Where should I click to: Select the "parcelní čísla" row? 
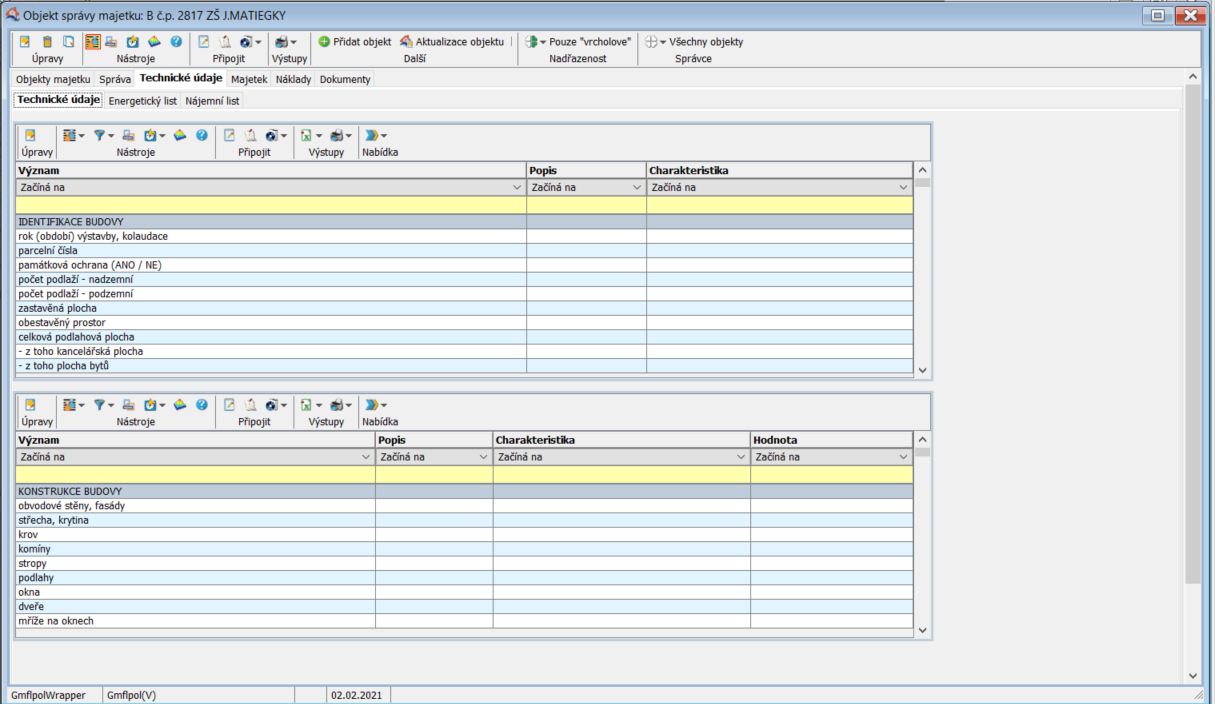270,251
